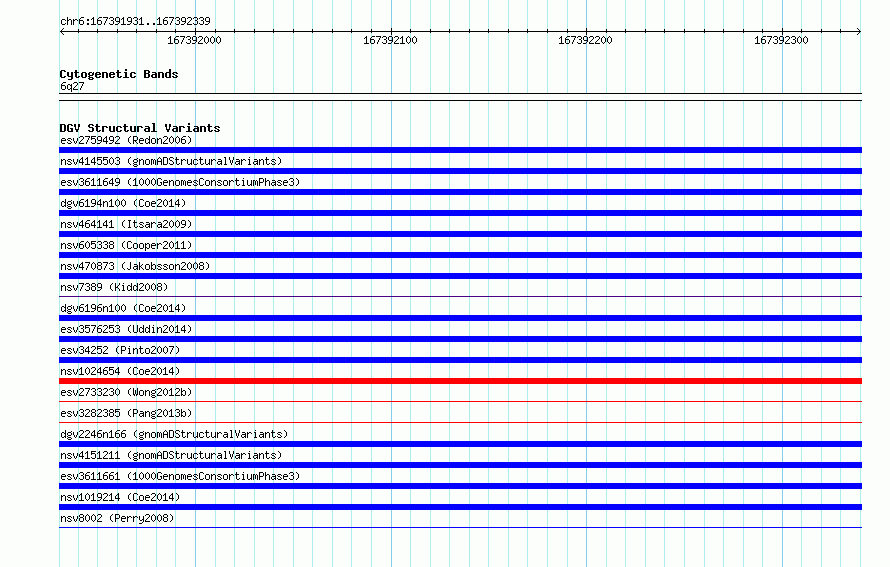Click the dgv2246n166 (gnomADStructuralVariants) label
The height and width of the screenshot is (567, 890).
pyautogui.click(x=174, y=434)
